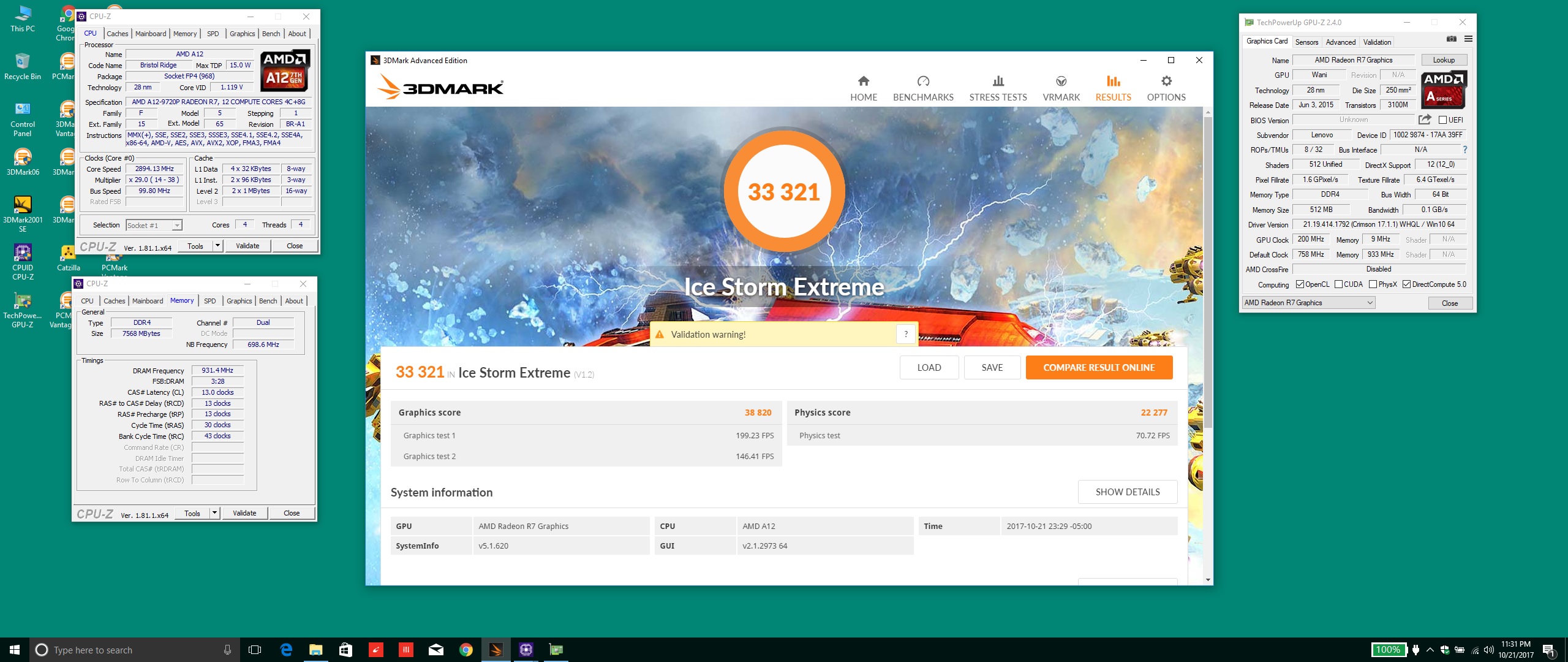Viewport: 1568px width, 662px height.
Task: Click the question mark beside the Validation warning
Action: (x=906, y=334)
